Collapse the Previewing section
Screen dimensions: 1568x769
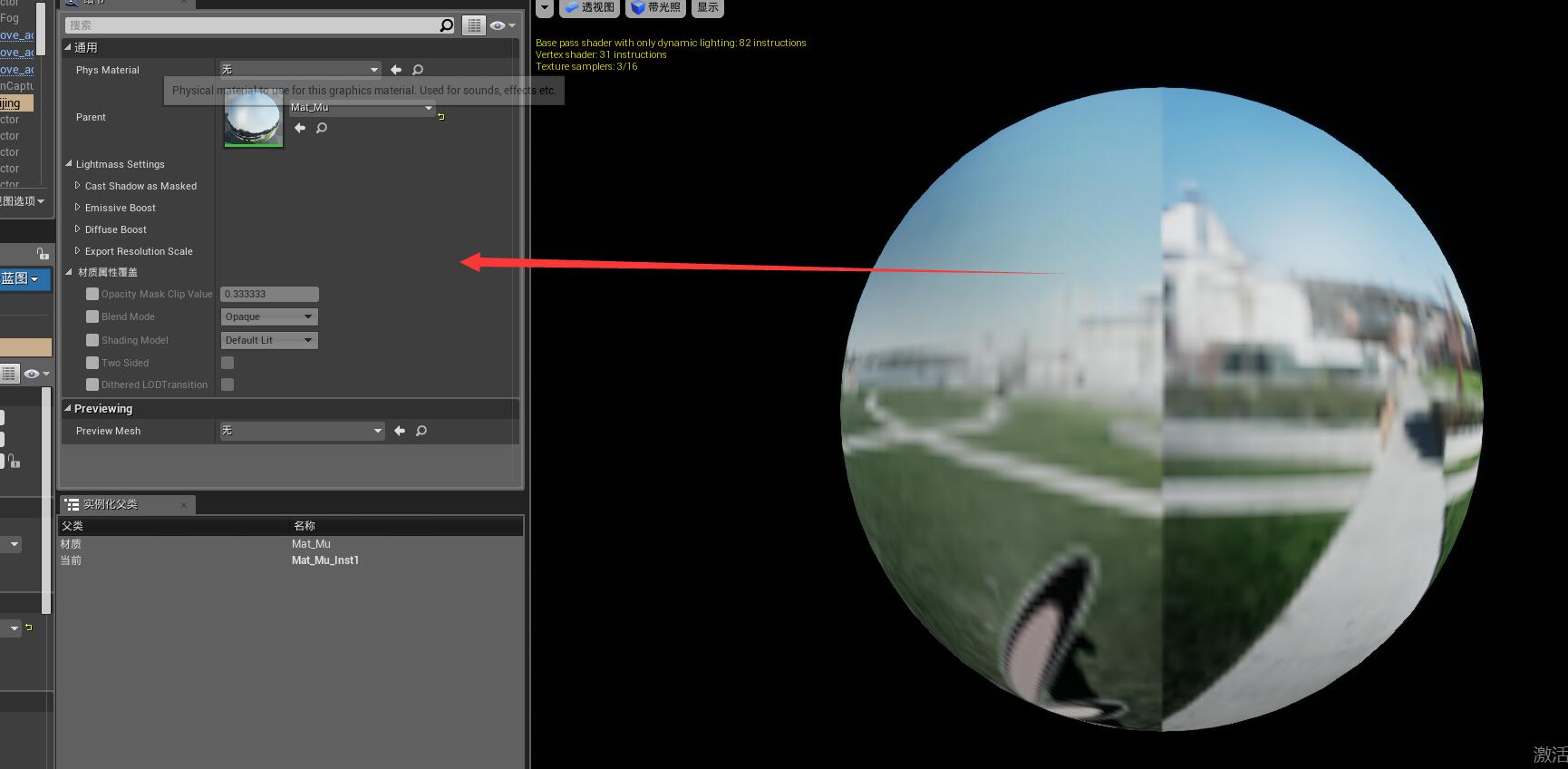pyautogui.click(x=68, y=408)
